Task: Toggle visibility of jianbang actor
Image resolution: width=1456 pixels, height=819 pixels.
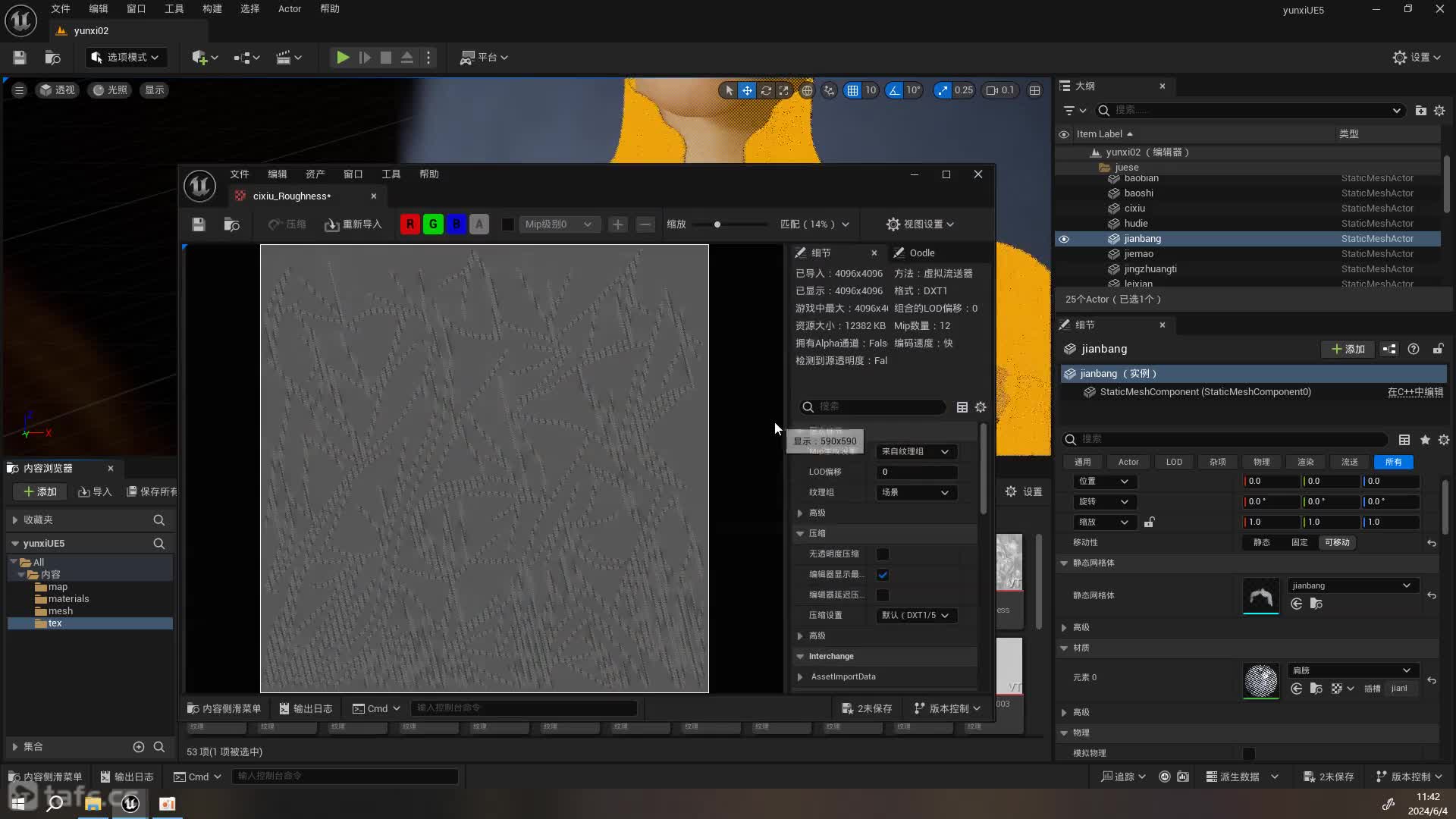Action: point(1064,239)
